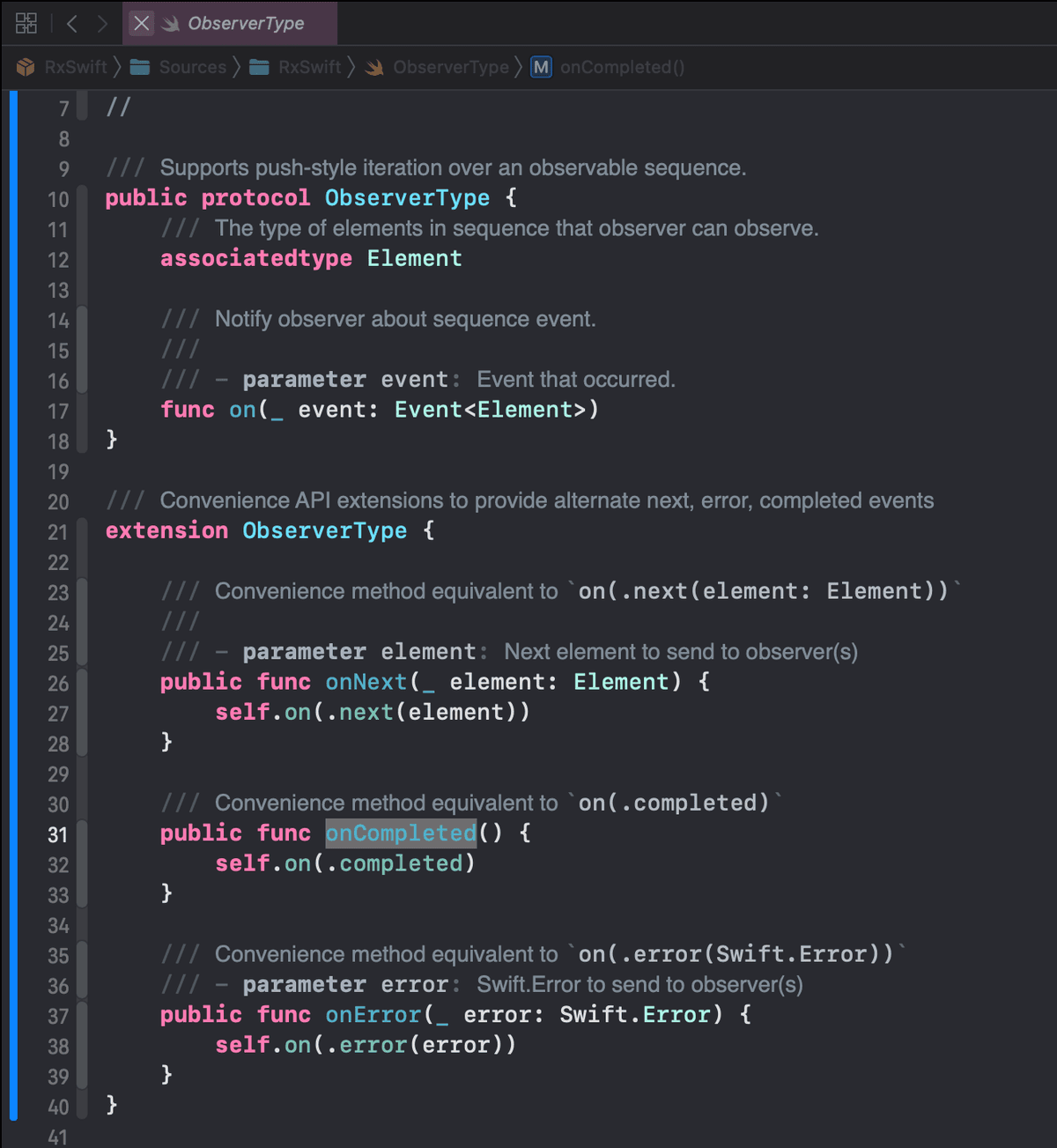This screenshot has height=1148, width=1057.
Task: Click the extension keyword on line 21
Action: (x=166, y=530)
